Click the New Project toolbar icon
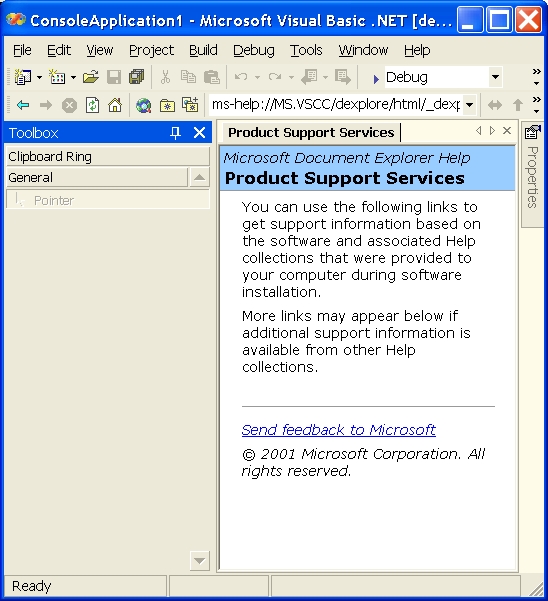This screenshot has width=548, height=601. pos(23,77)
